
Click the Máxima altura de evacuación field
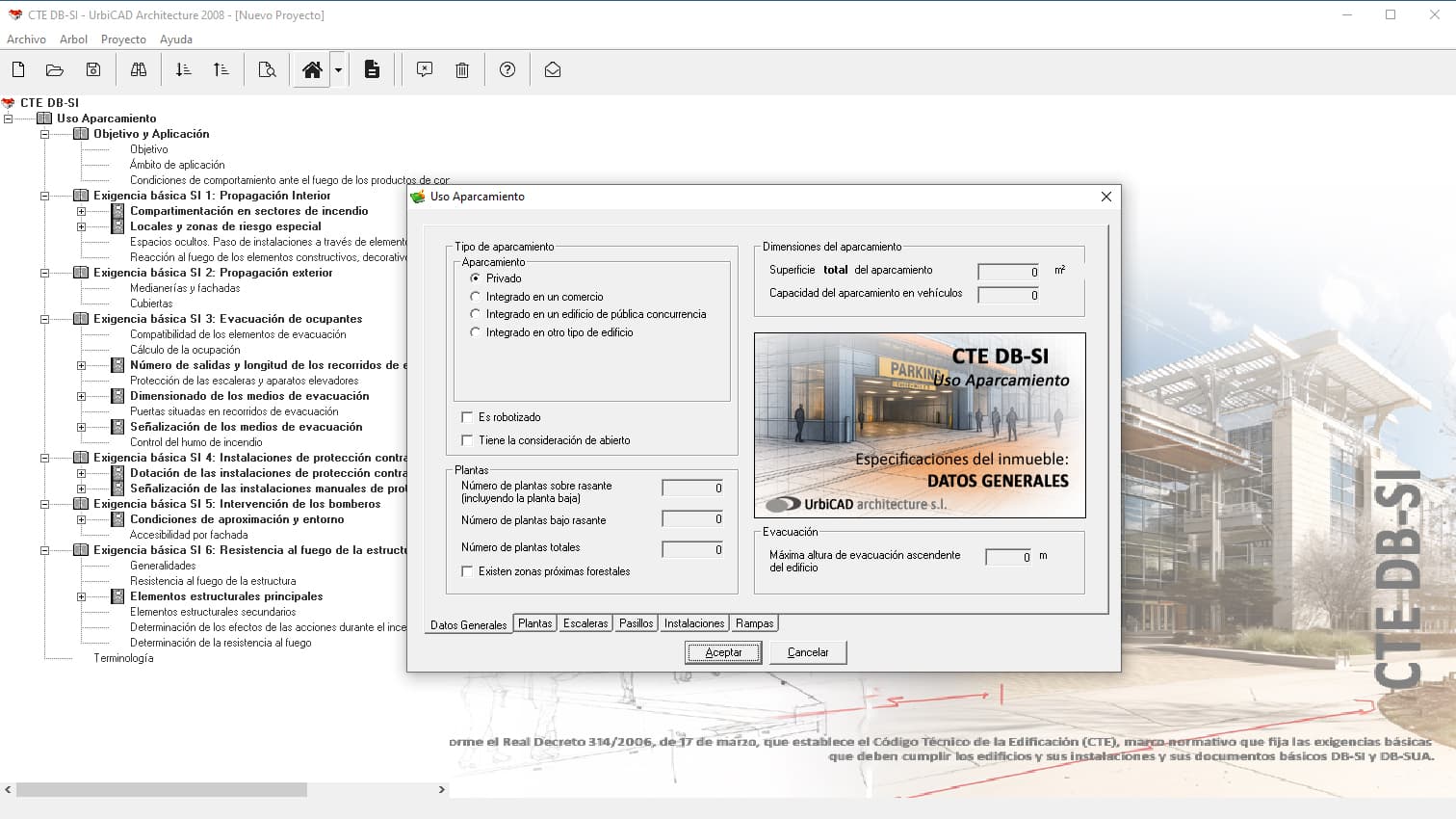[x=1008, y=557]
